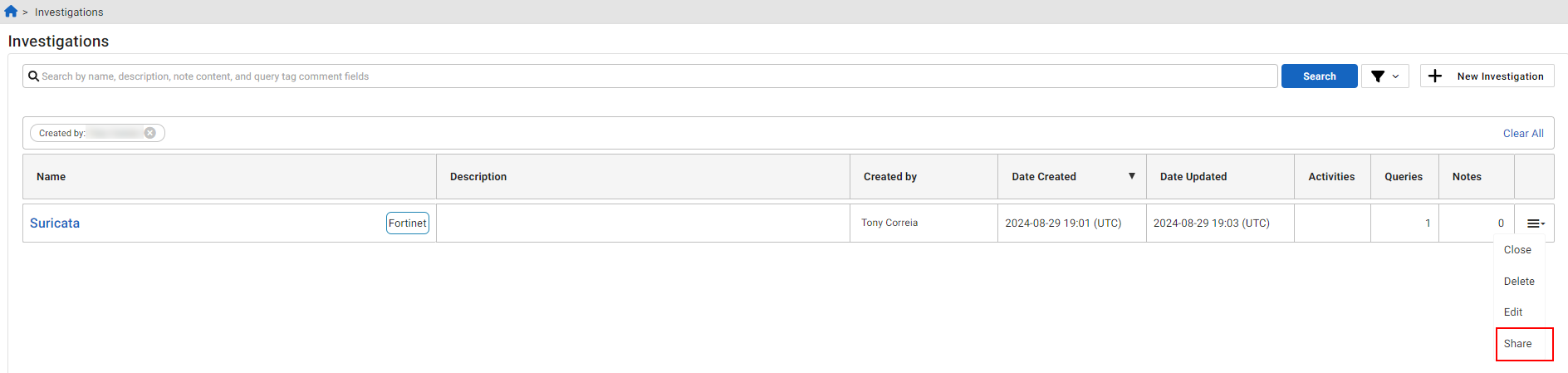
Task: Choose Delete in the actions menu
Action: 1518,282
